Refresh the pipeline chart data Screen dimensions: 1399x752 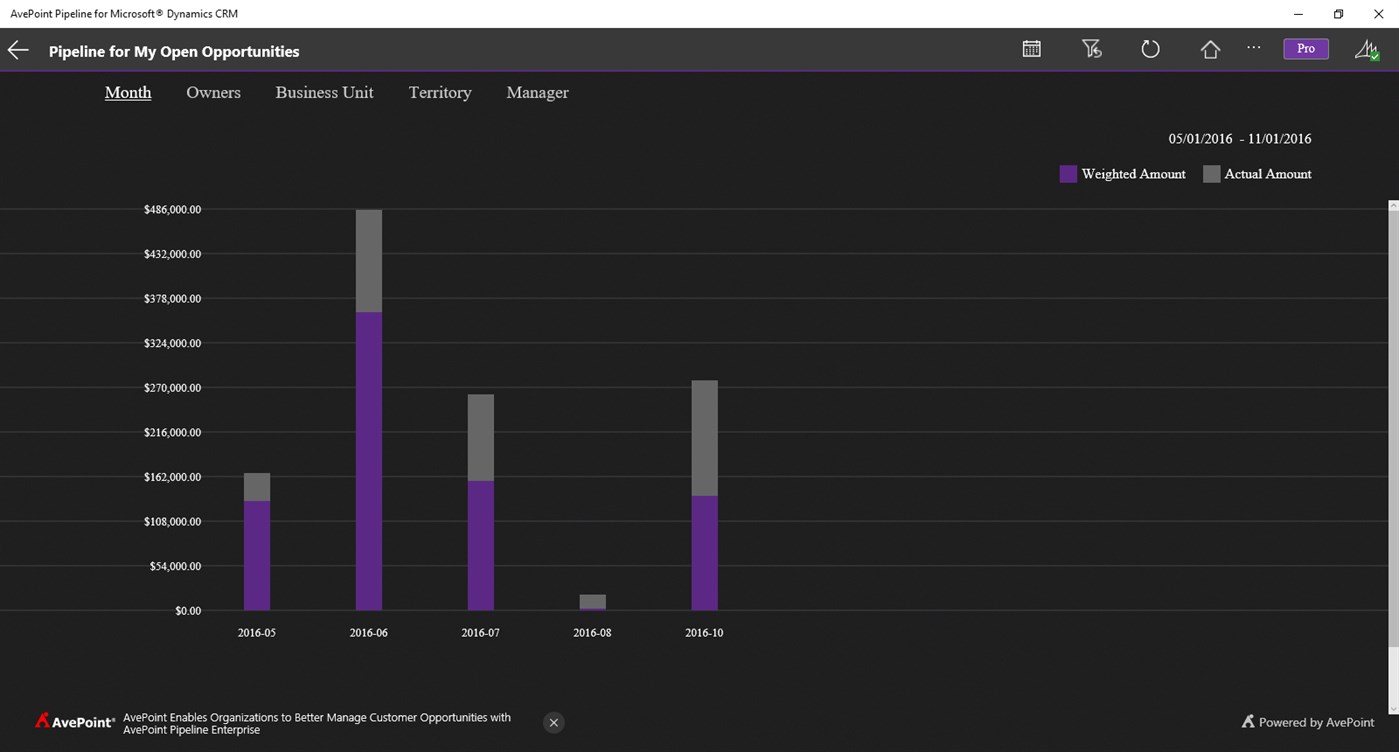pos(1150,48)
